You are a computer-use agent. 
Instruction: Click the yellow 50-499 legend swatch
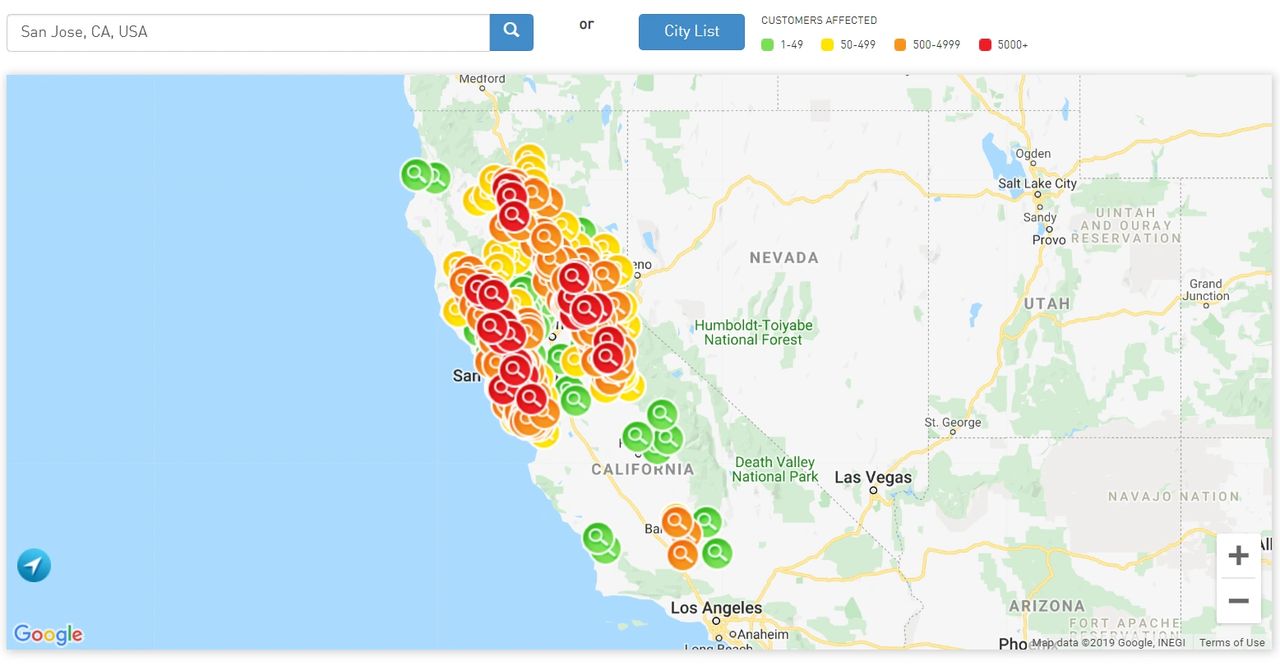pyautogui.click(x=827, y=45)
